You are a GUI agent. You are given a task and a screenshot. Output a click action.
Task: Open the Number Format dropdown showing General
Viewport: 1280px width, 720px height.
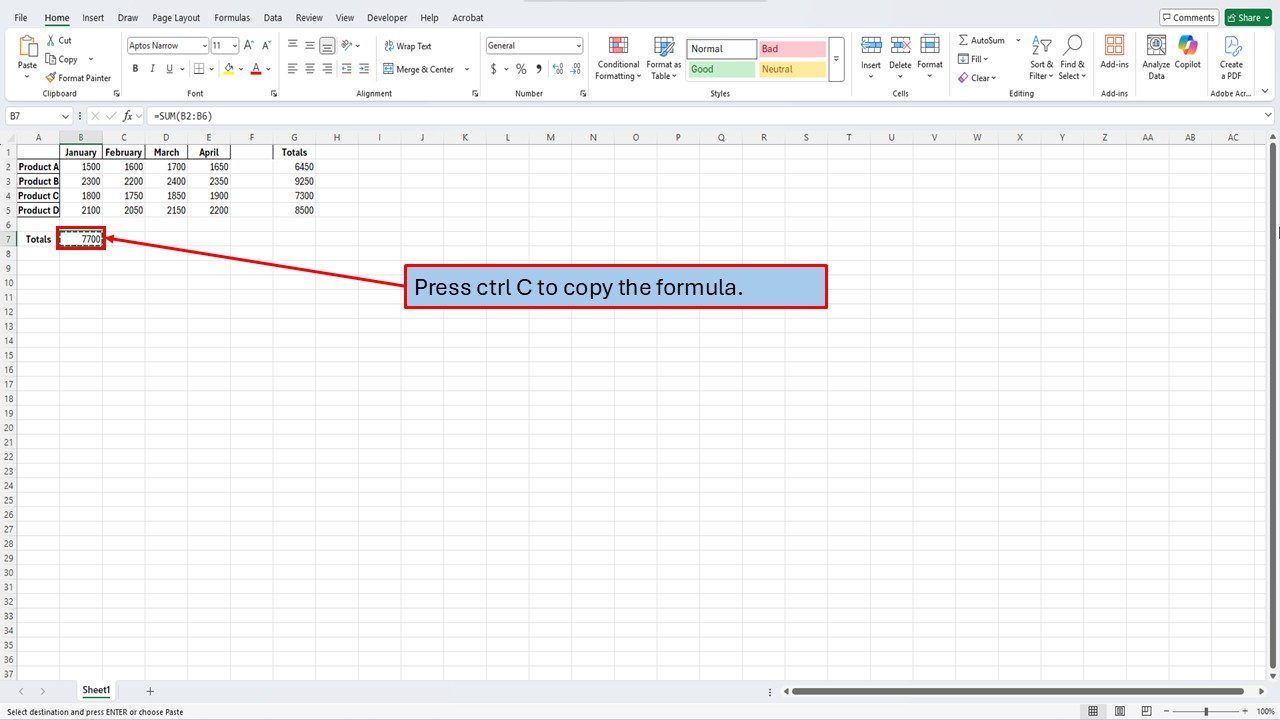coord(533,45)
